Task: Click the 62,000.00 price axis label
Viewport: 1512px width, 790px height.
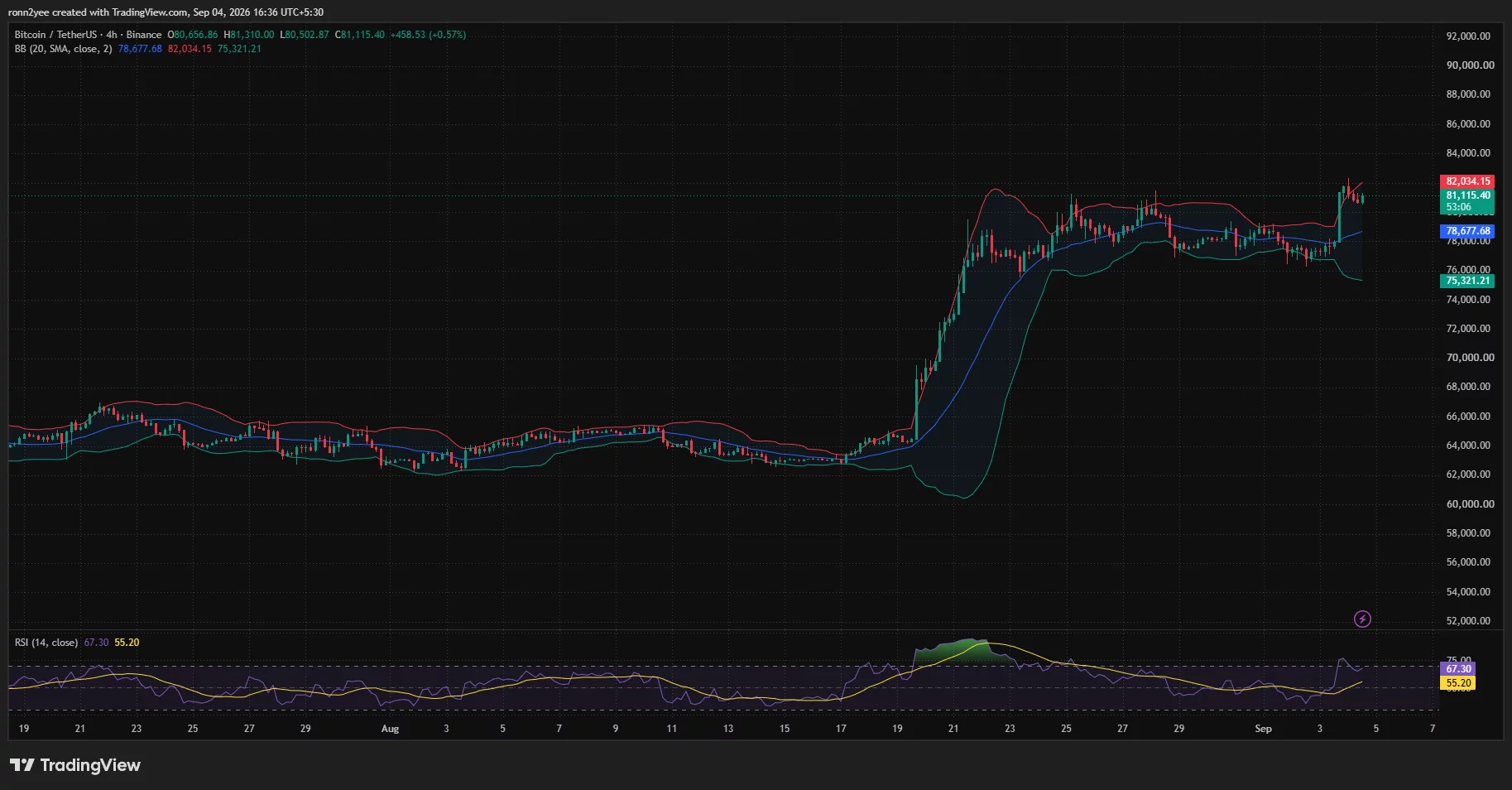Action: [1468, 474]
